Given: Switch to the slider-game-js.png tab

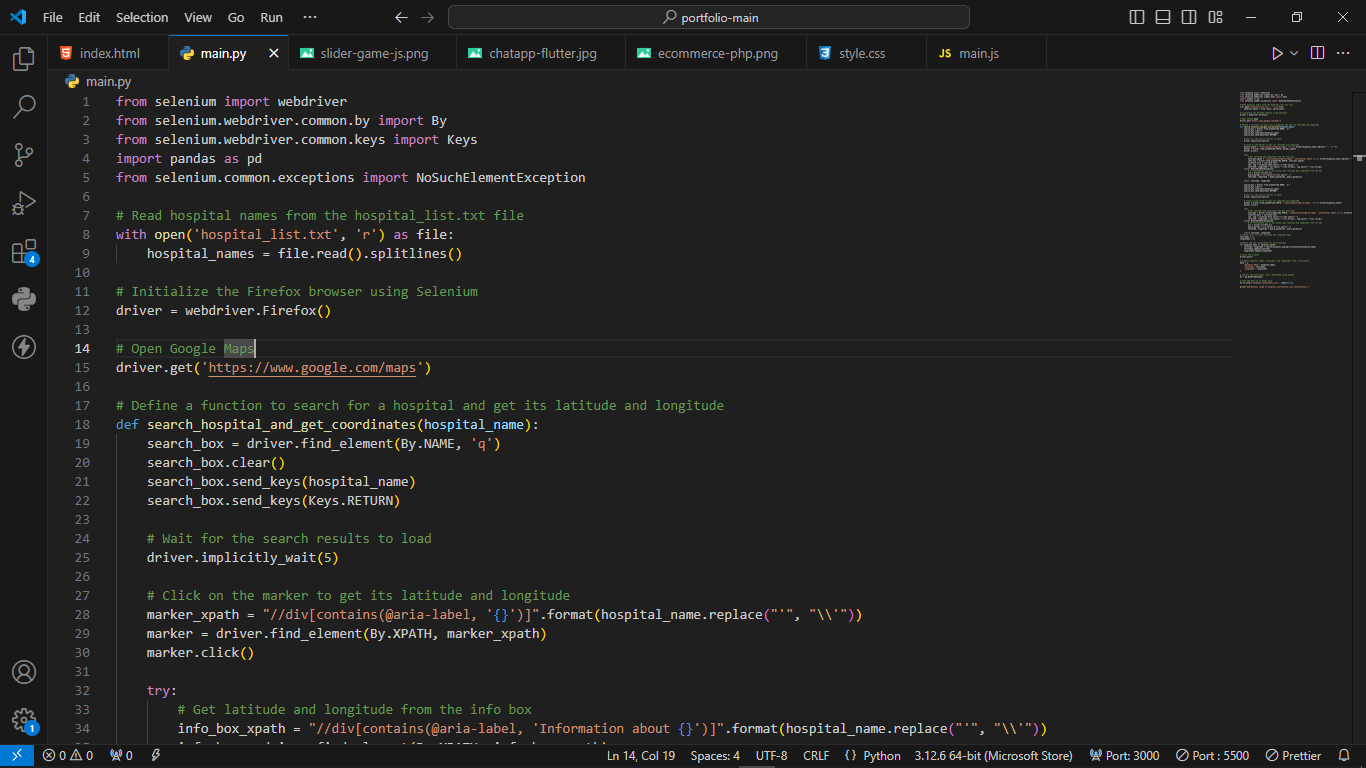Looking at the screenshot, I should pos(373,53).
